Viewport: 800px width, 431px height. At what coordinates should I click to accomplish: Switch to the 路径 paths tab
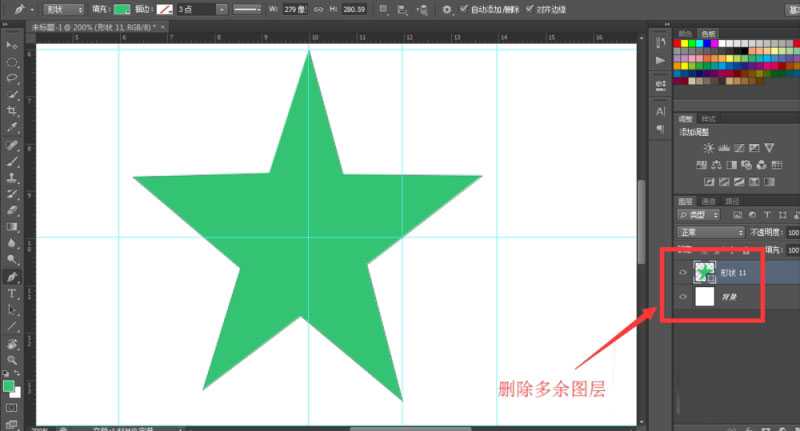click(732, 201)
